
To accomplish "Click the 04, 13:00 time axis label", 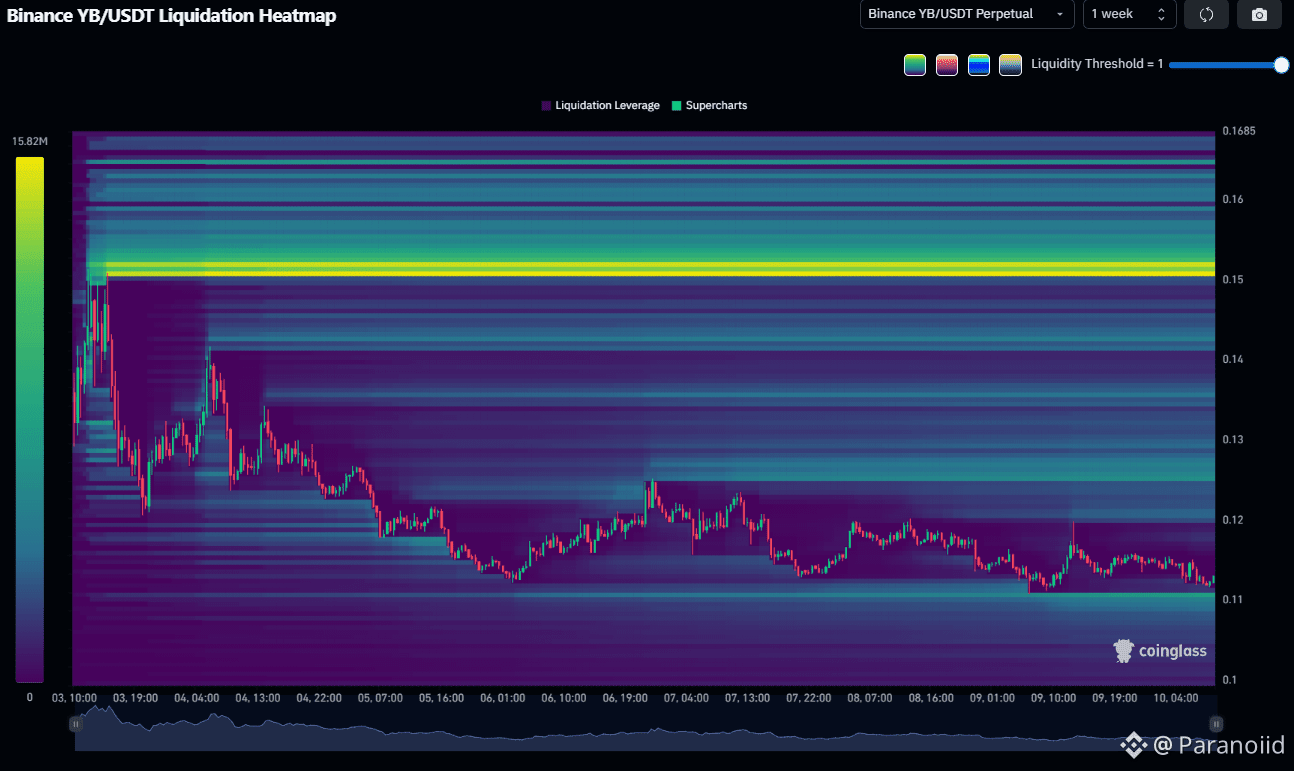I will (x=257, y=697).
